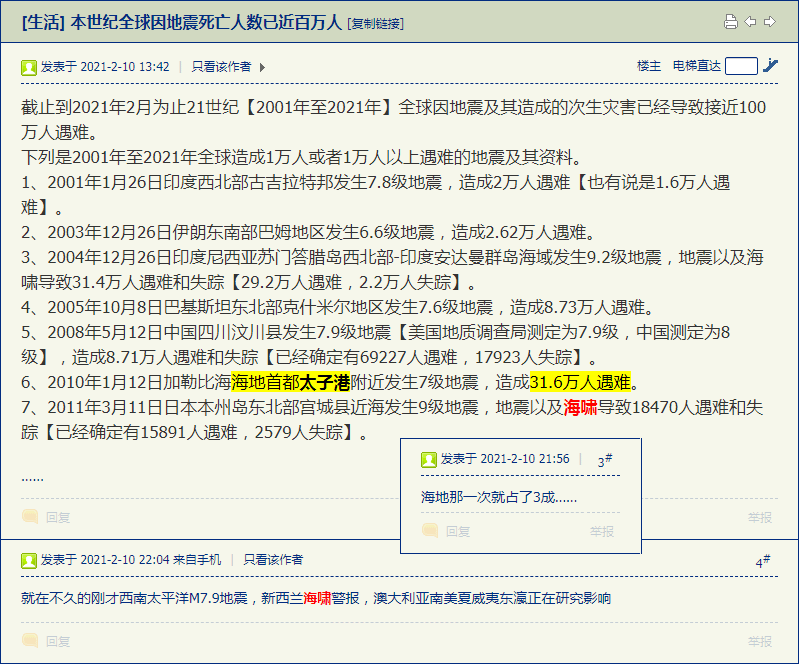The width and height of the screenshot is (799, 664).
Task: Click the elevator jump arrow icon
Action: point(770,66)
